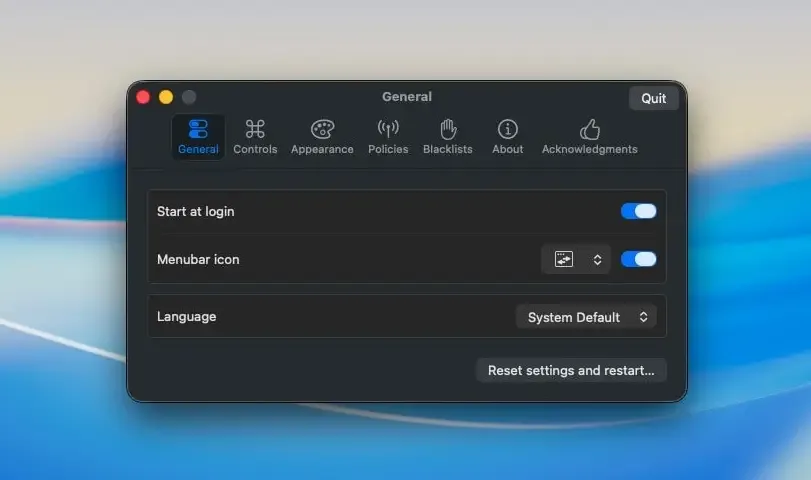
Task: Click the Language label
Action: 187,317
